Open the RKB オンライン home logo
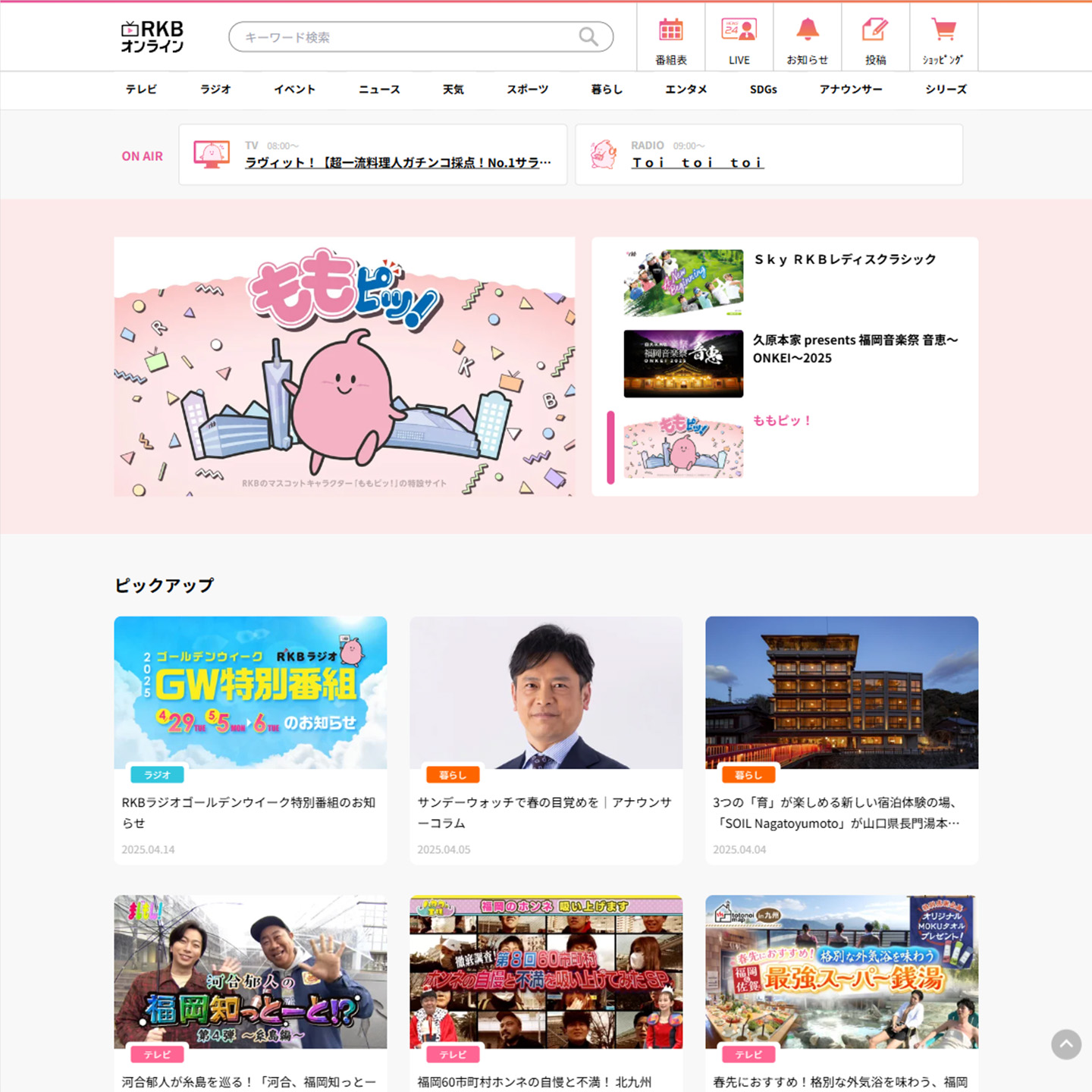This screenshot has height=1092, width=1092. click(x=152, y=36)
